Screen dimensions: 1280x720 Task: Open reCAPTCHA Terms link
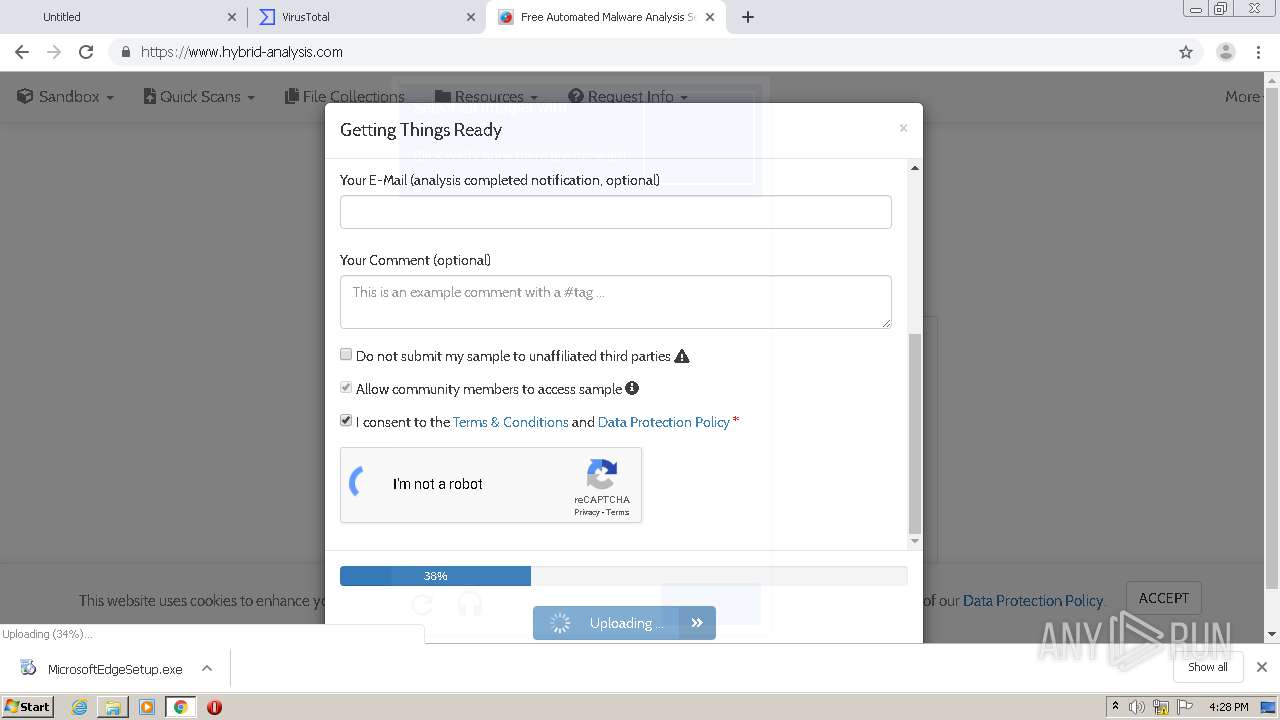[618, 512]
